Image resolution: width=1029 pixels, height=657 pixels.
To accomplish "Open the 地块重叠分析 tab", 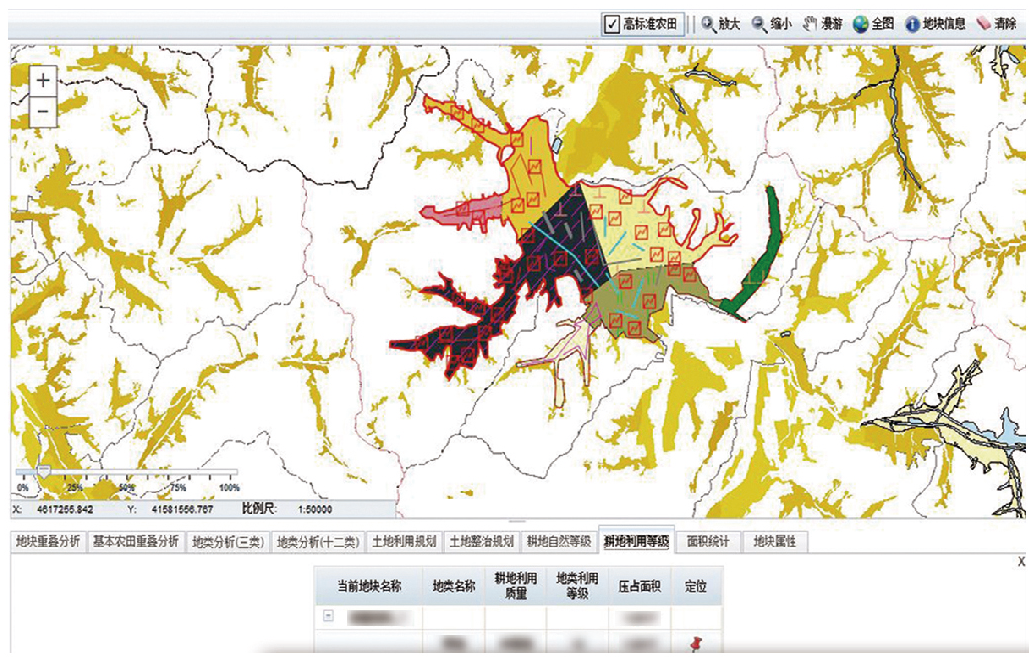I will click(48, 542).
